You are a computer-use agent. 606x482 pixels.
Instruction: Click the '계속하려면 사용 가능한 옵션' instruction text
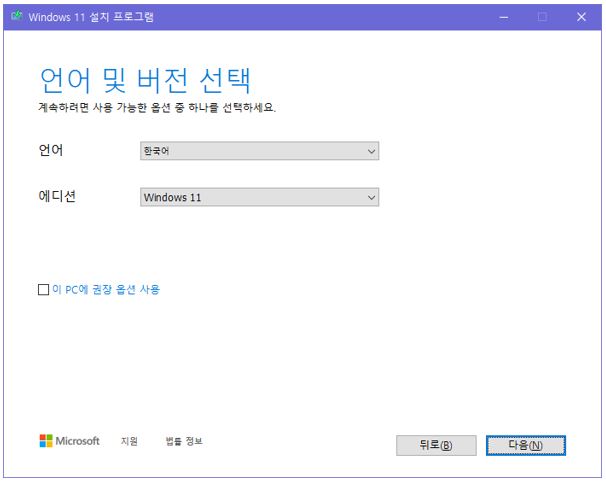coord(157,107)
